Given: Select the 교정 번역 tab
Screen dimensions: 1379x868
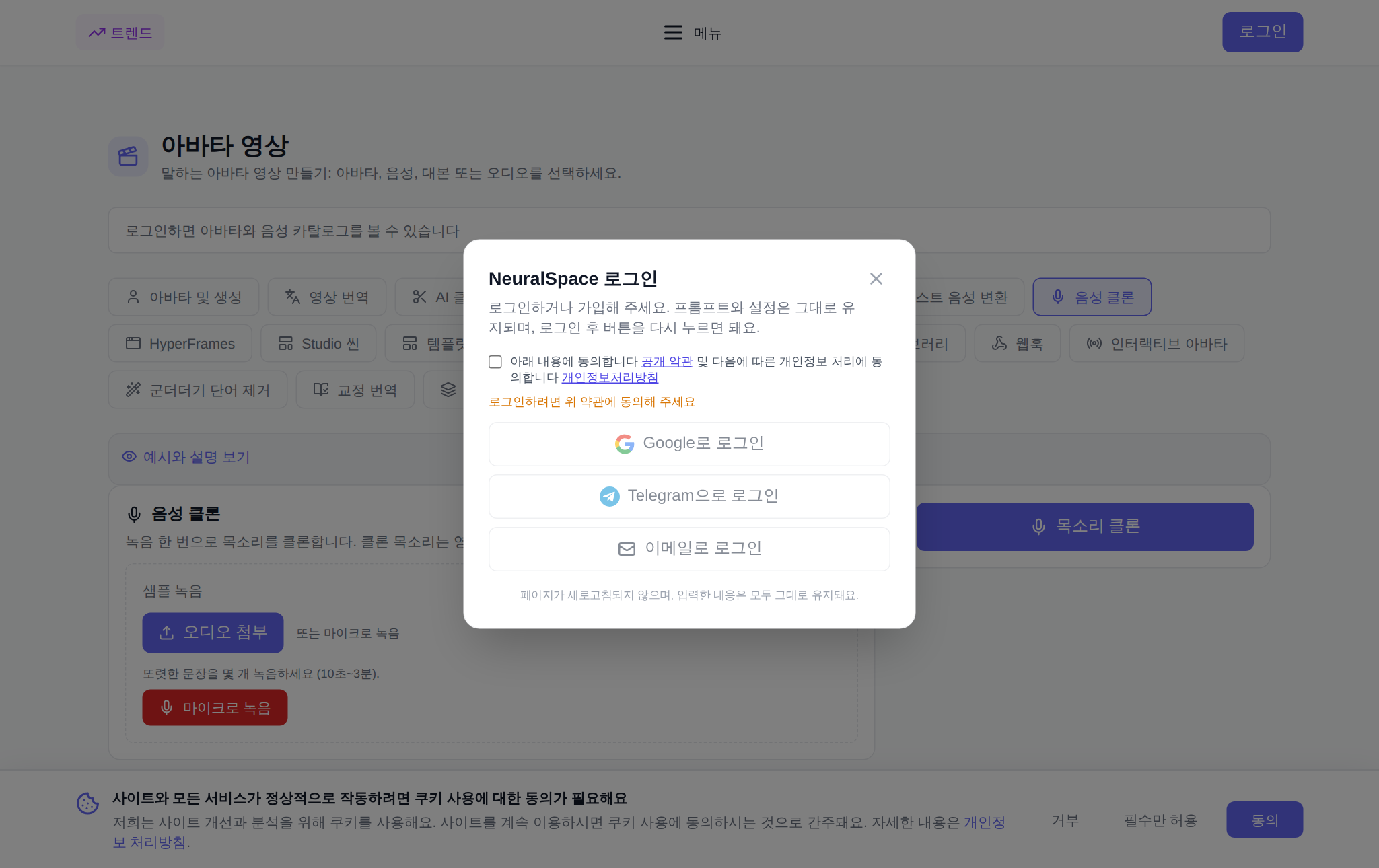Looking at the screenshot, I should 355,390.
